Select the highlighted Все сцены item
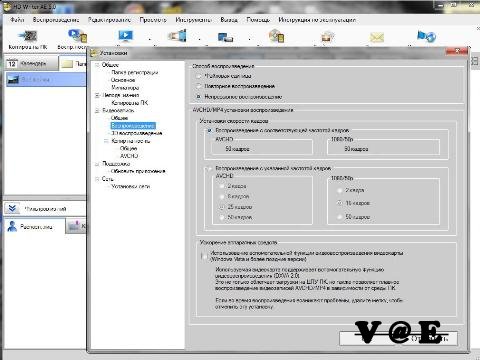The image size is (480, 360). [46, 80]
